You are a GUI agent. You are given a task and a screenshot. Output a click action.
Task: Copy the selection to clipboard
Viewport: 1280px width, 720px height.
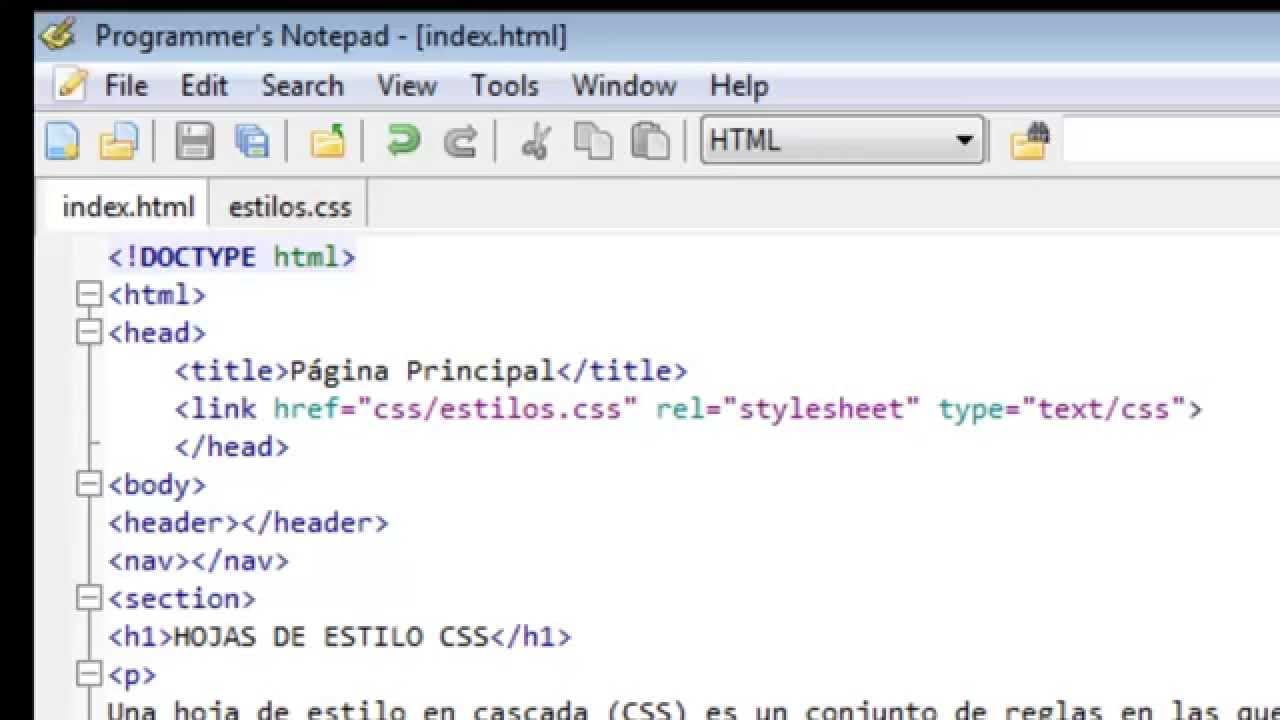click(593, 141)
